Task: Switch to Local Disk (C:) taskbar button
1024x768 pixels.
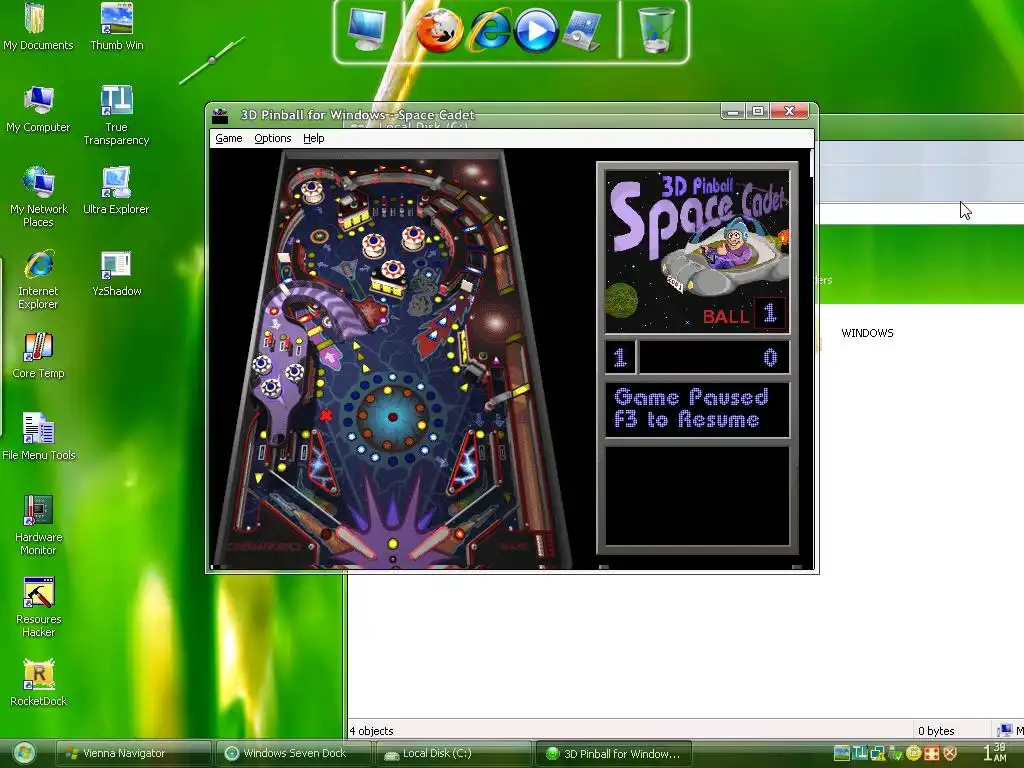Action: [453, 754]
